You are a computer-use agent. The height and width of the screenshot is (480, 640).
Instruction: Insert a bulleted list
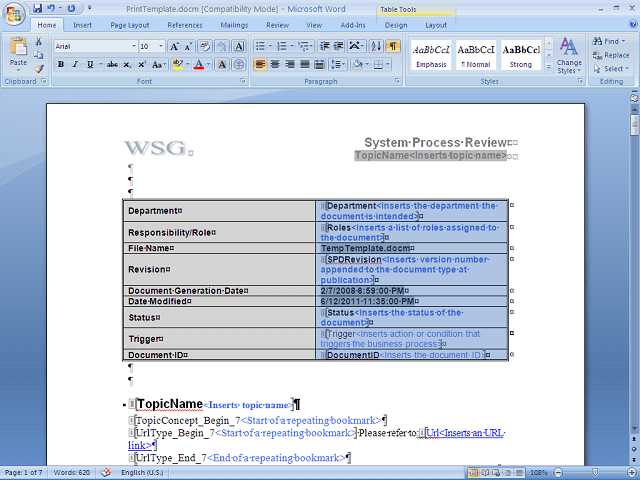260,47
